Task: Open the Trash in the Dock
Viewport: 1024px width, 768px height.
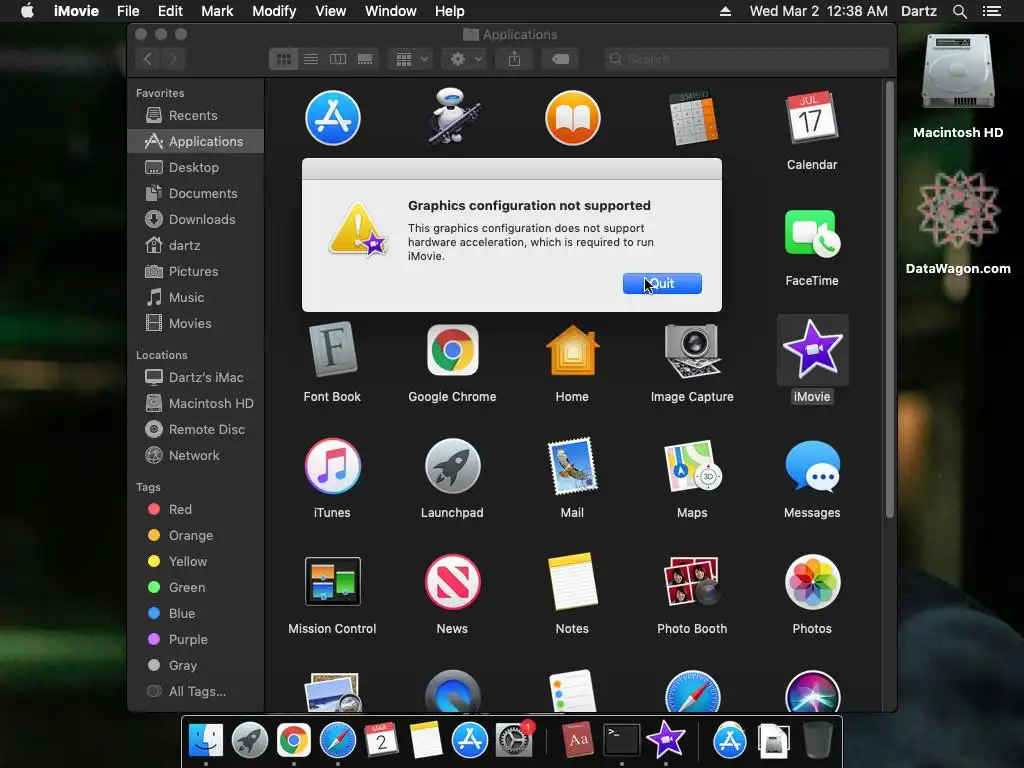Action: coord(817,739)
